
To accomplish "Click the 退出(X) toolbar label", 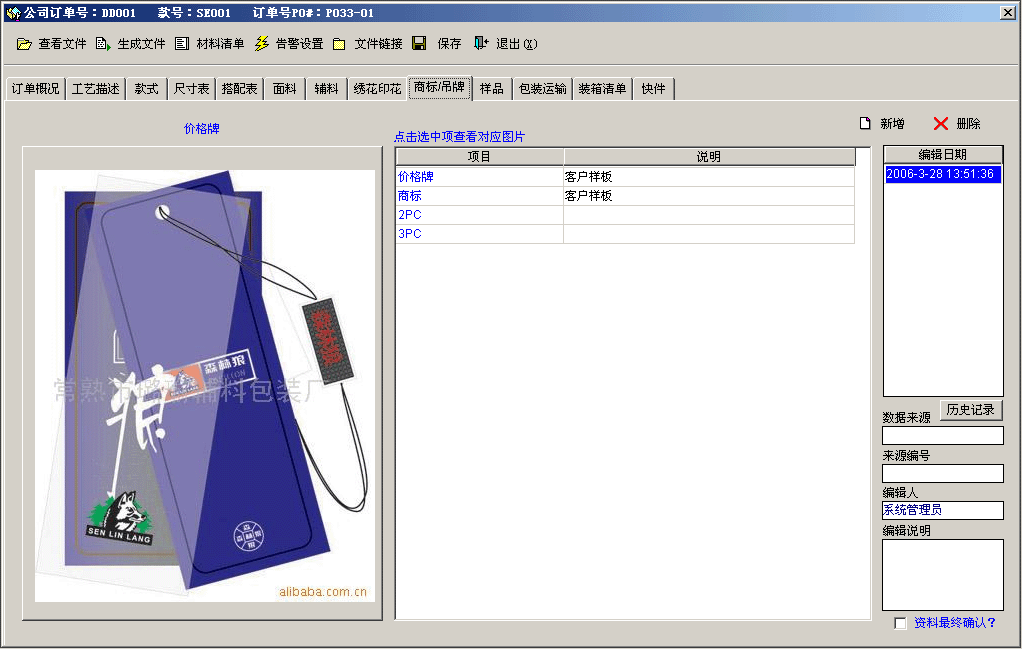I will coord(516,44).
